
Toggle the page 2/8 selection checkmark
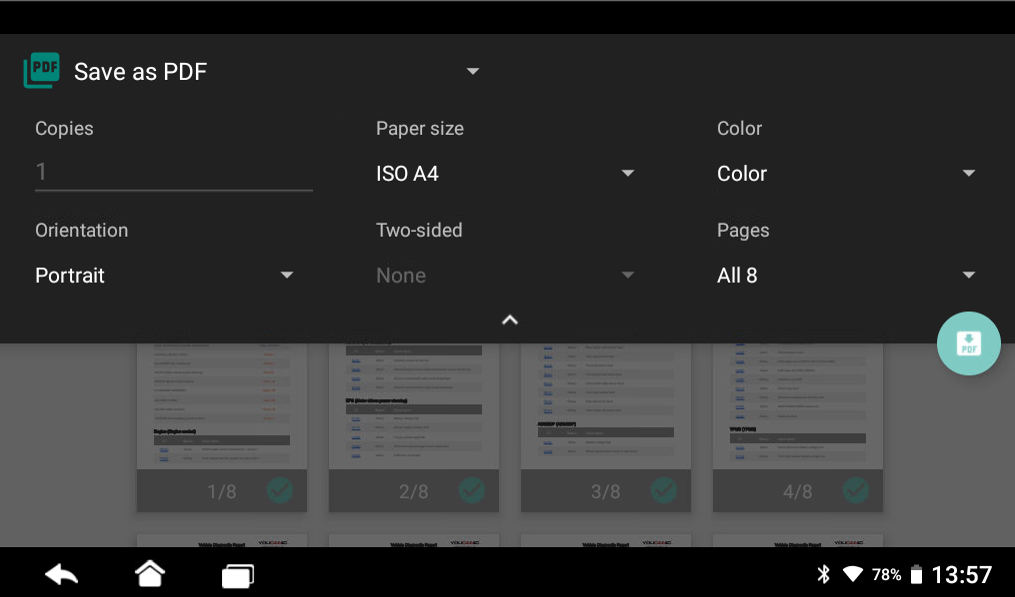[472, 491]
